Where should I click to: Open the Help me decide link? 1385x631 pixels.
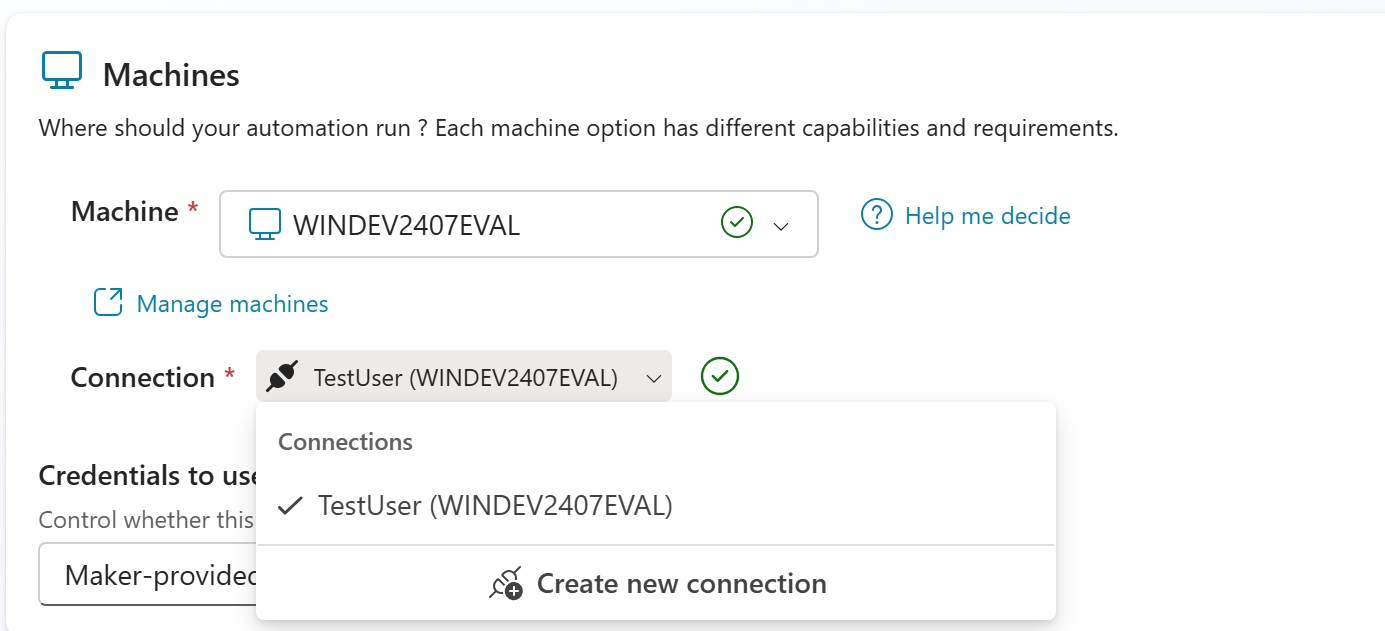coord(987,216)
